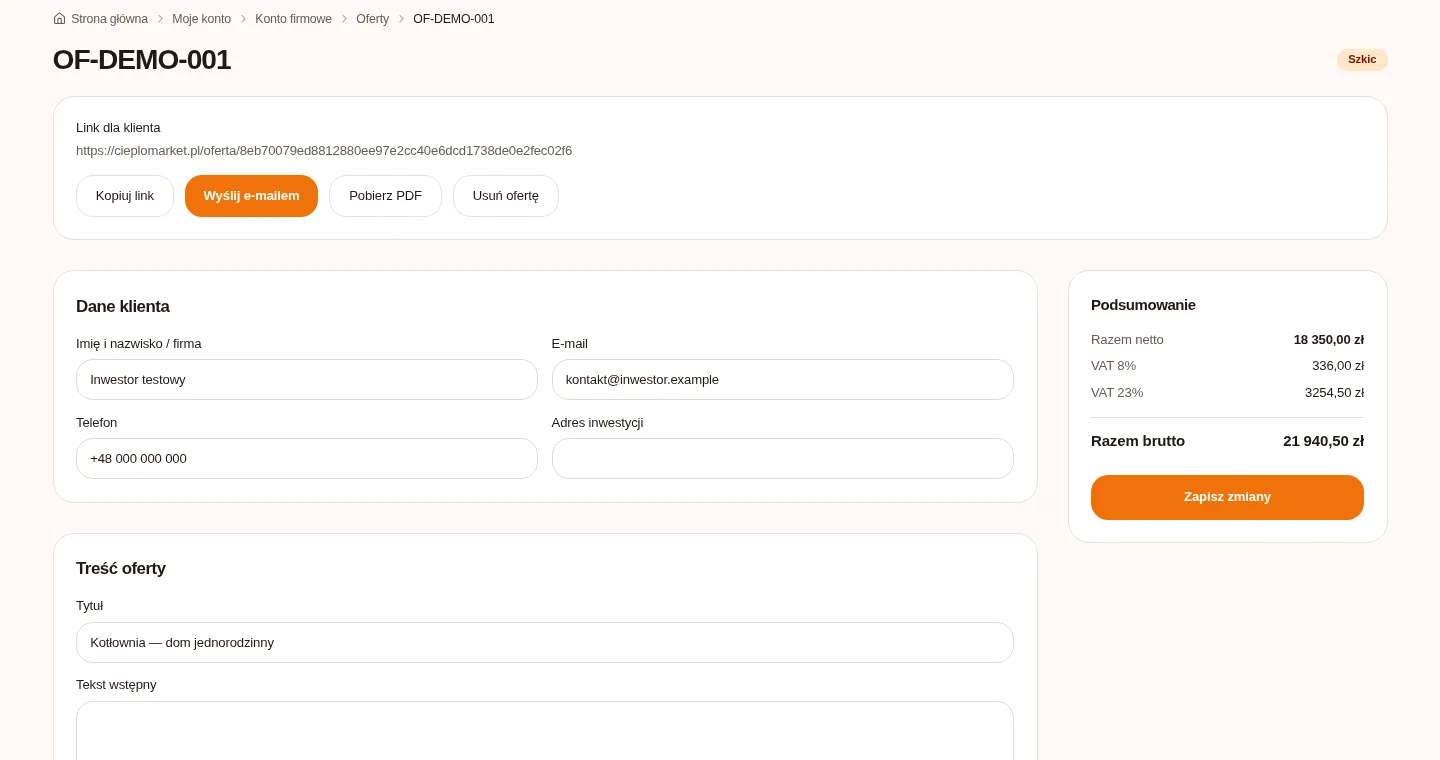The height and width of the screenshot is (760, 1440).
Task: Click the Kopiuj link button
Action: (125, 196)
